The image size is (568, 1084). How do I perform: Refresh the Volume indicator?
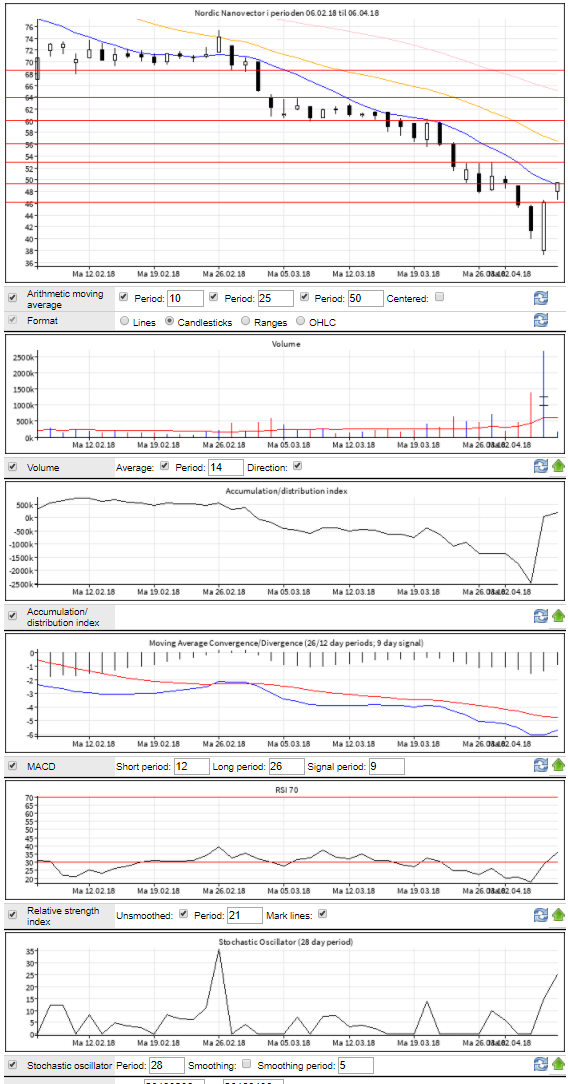541,467
